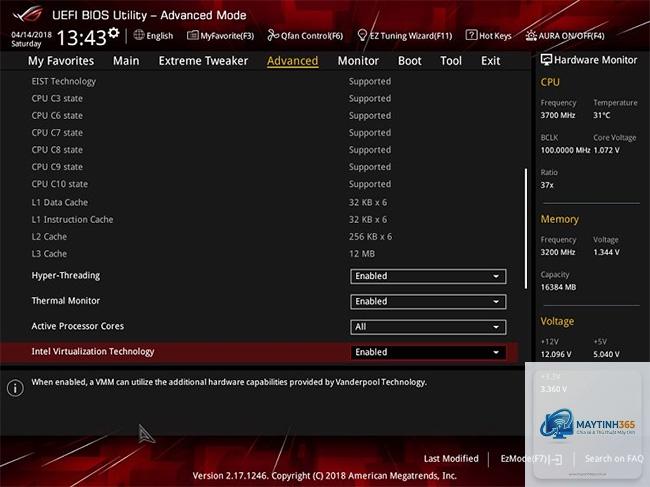Click the 256 KB x 6 value
Viewport: 650px width, 487px height.
(370, 237)
